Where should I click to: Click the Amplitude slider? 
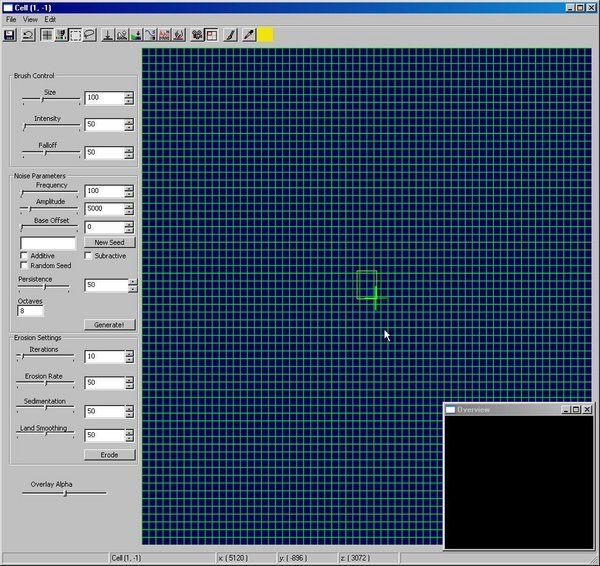tap(49, 209)
